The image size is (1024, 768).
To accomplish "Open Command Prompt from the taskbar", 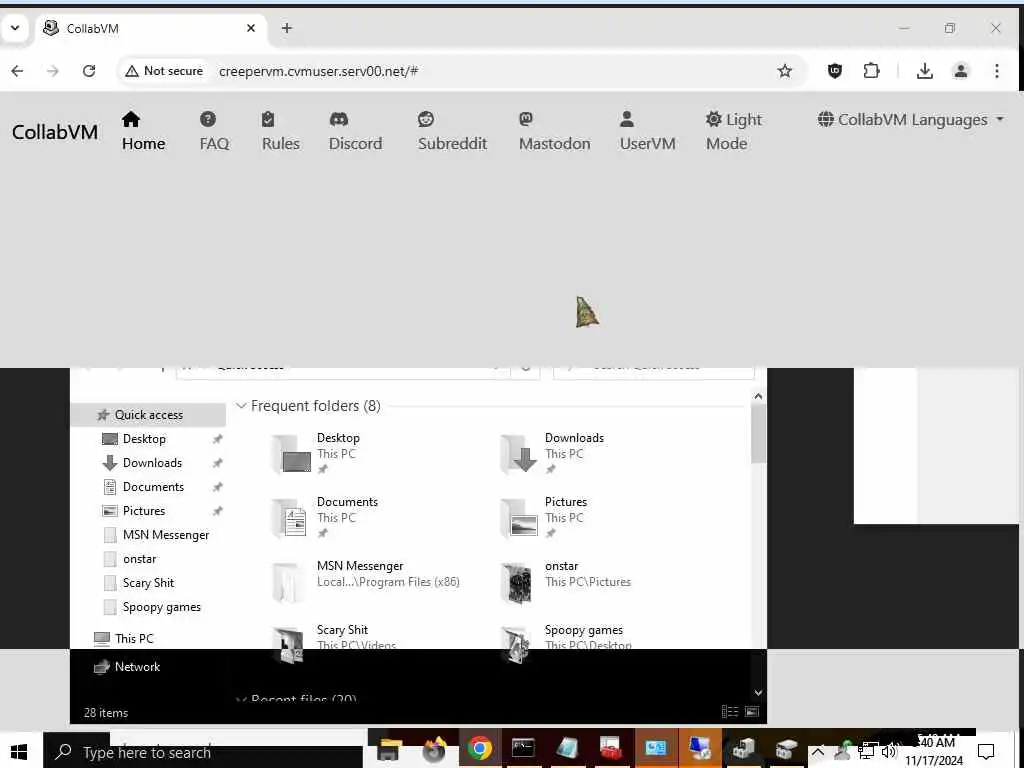I will [523, 748].
